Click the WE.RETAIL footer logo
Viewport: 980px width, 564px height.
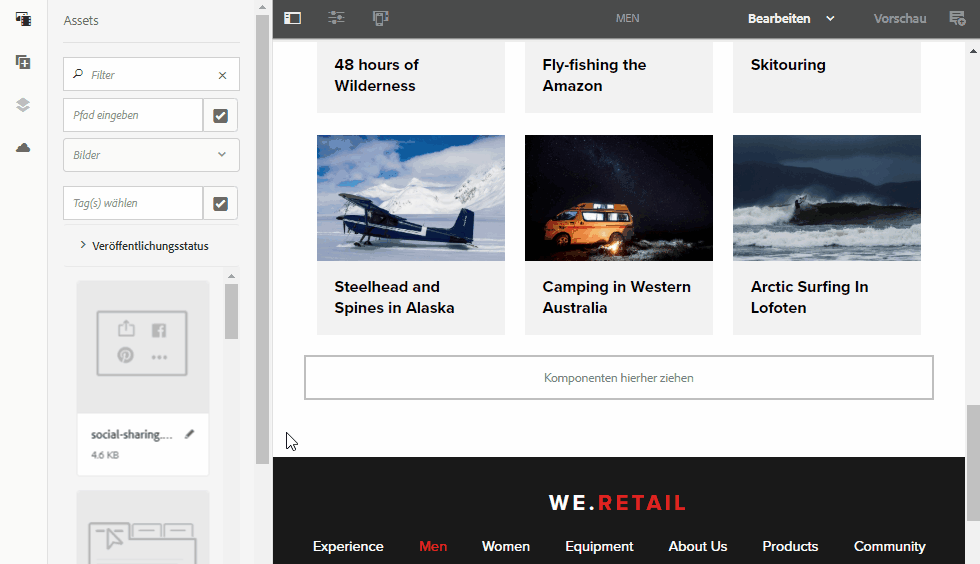click(617, 503)
